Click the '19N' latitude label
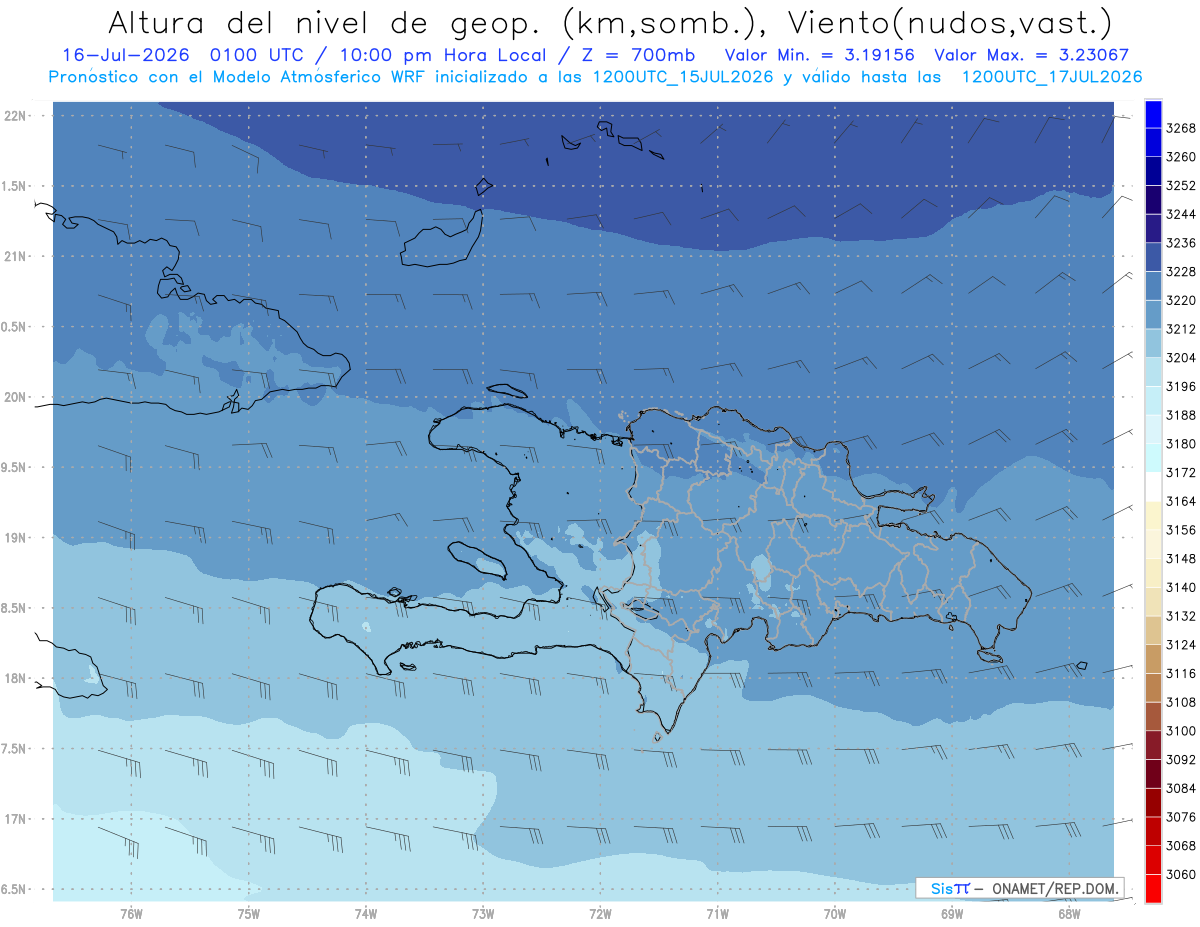Screen dimensions: 1200x927 coord(16,538)
